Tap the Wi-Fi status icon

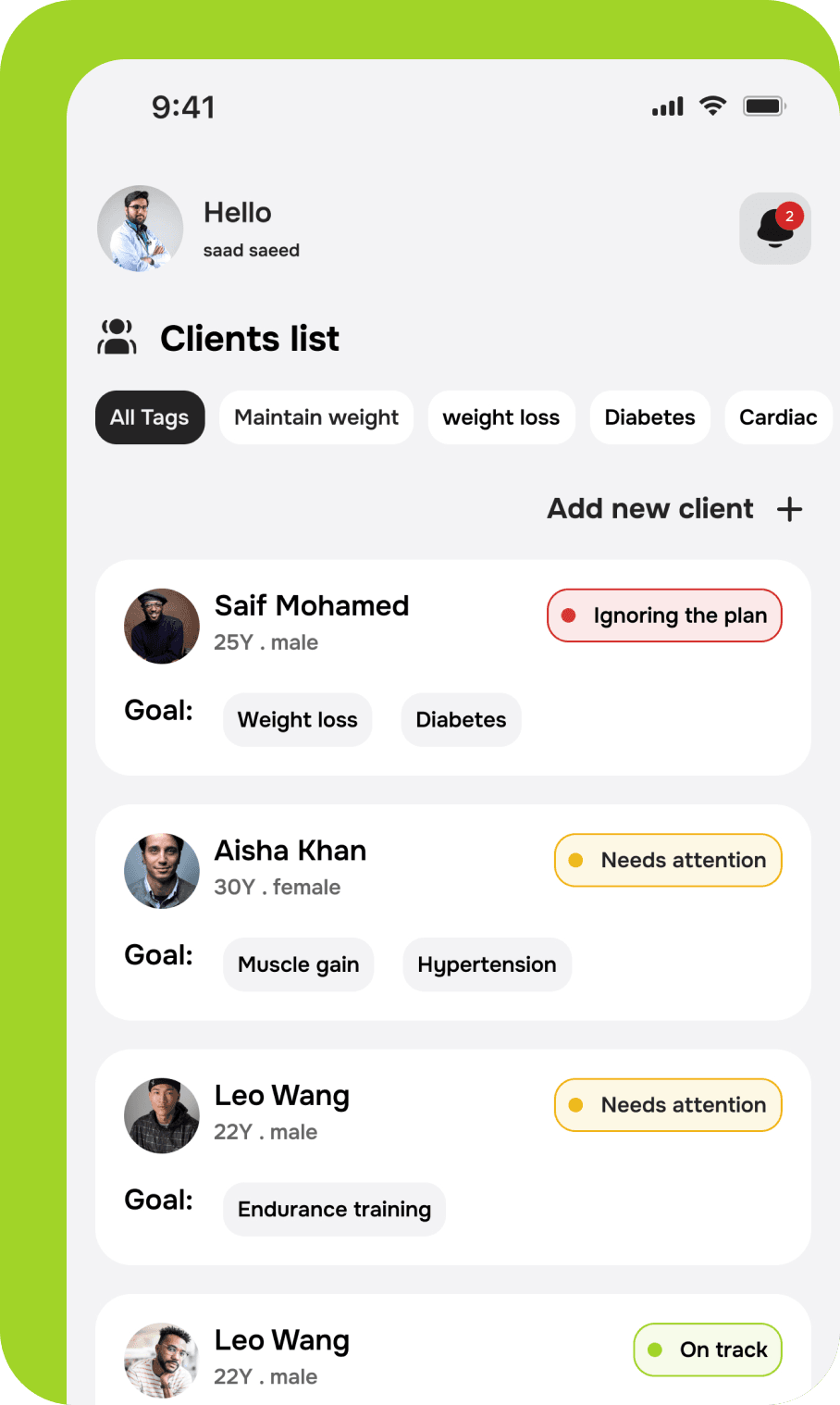712,106
